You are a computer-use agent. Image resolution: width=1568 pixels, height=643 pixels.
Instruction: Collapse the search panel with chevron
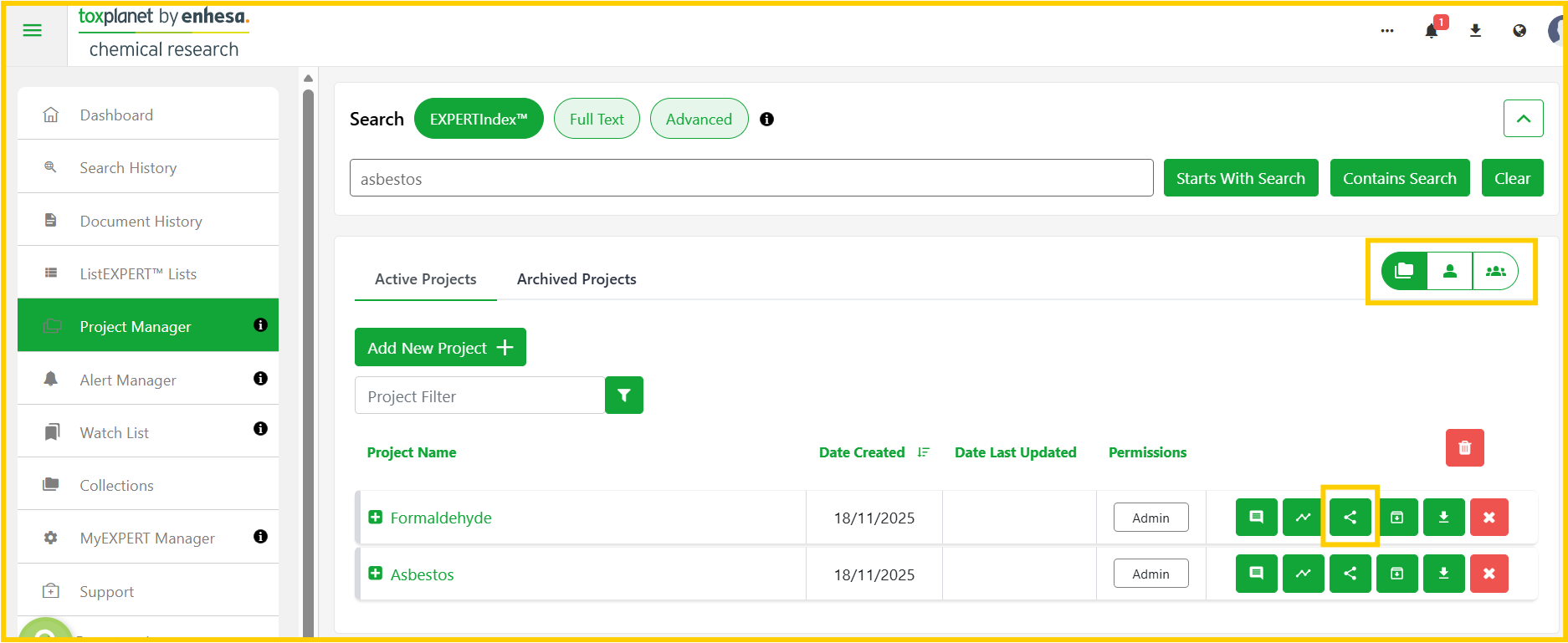pos(1523,119)
